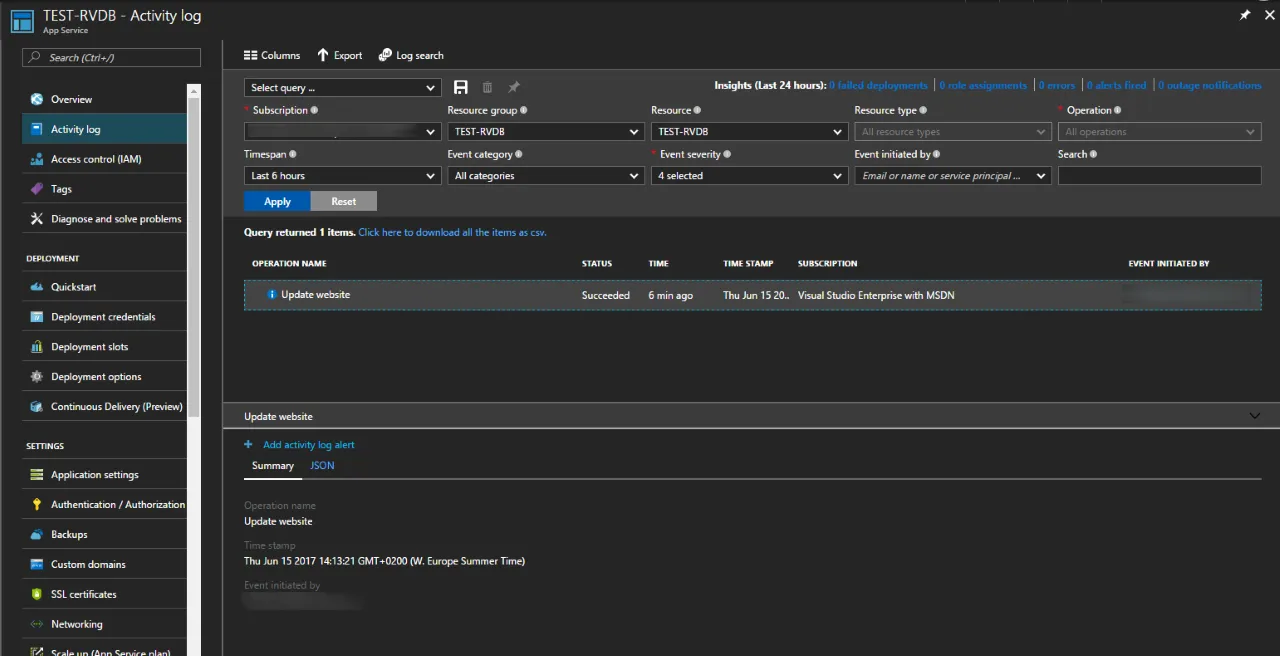Screen dimensions: 1280x656
Task: Click the download as csv link
Action: pyautogui.click(x=452, y=233)
